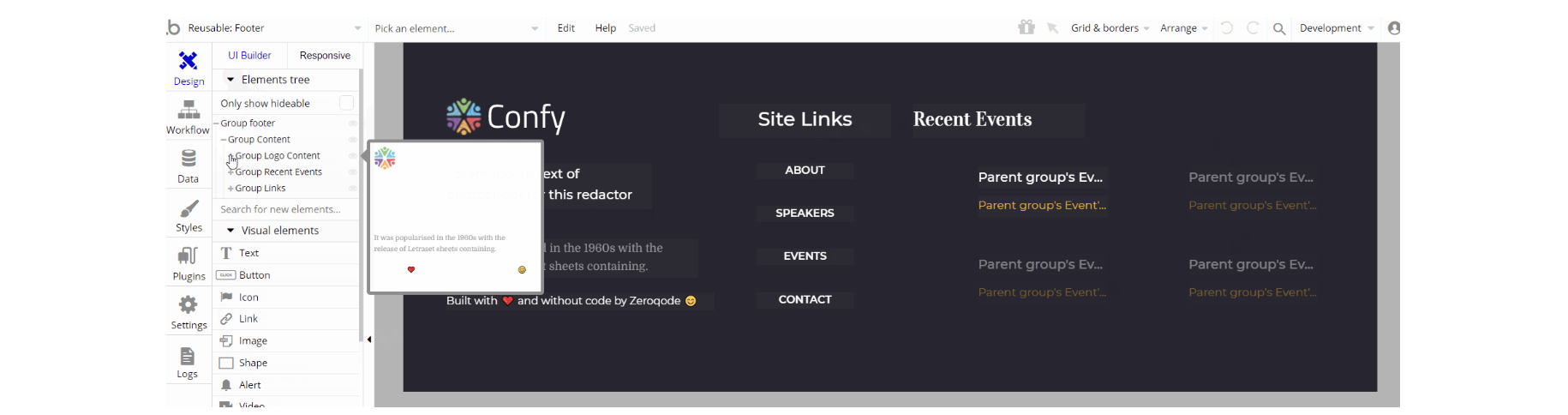Image resolution: width=1568 pixels, height=415 pixels.
Task: Enable the Only show hideable checkbox
Action: 346,103
